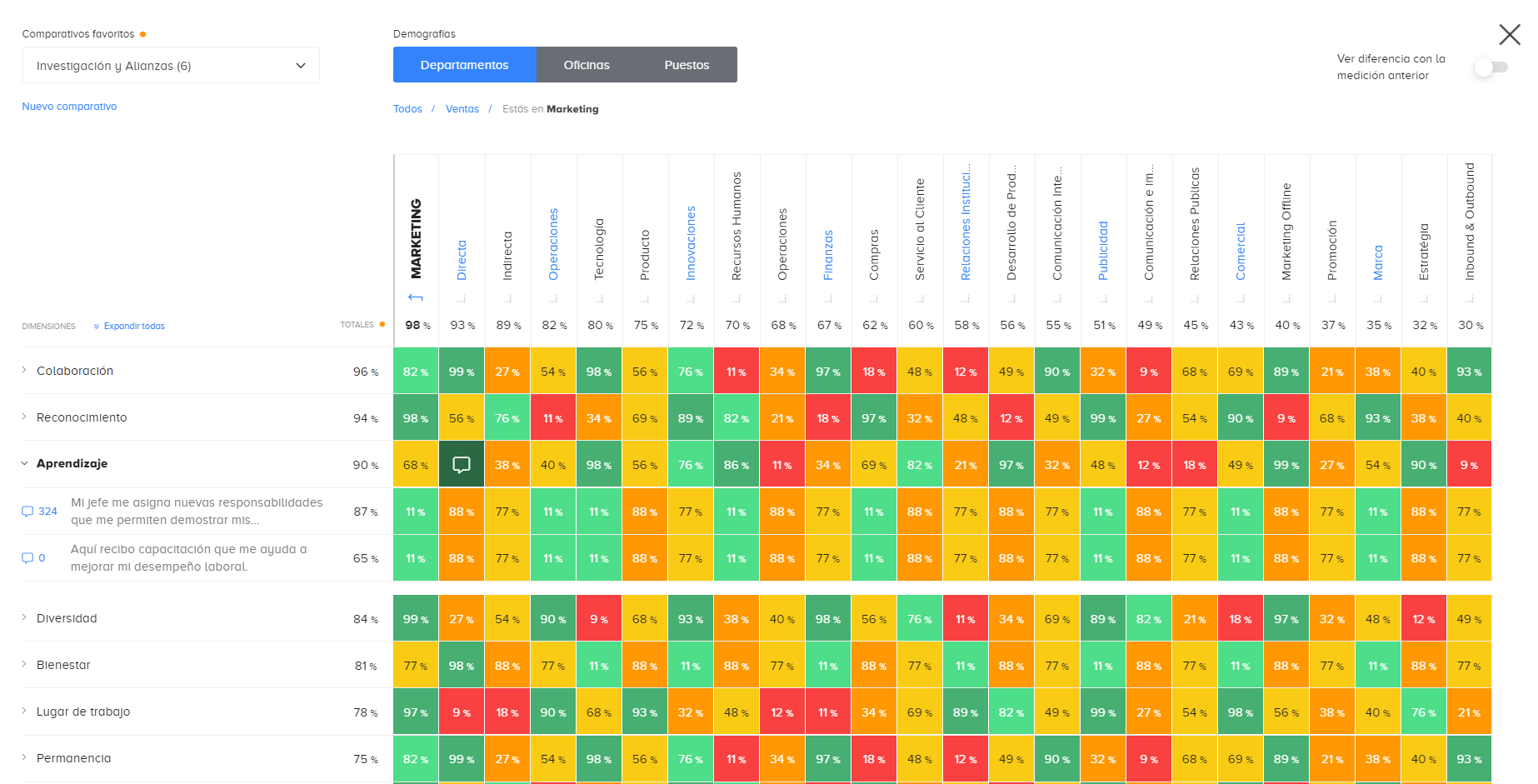Image resolution: width=1538 pixels, height=784 pixels.
Task: Go back to Ventas in the breadcrumb
Action: (462, 108)
